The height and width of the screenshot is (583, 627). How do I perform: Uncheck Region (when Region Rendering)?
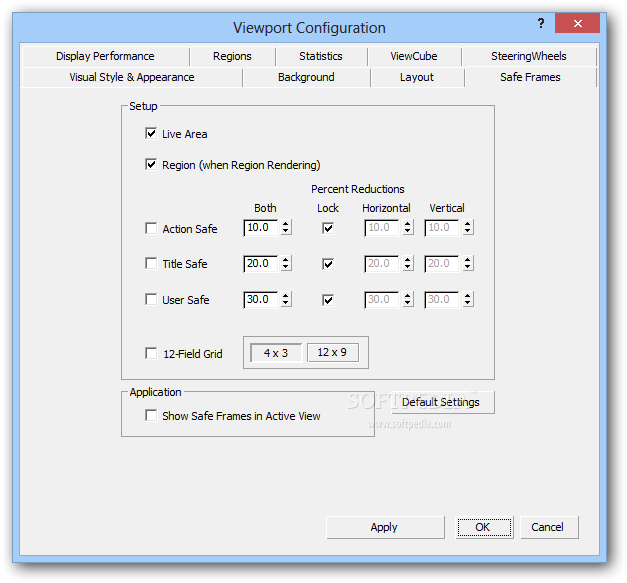click(x=151, y=164)
